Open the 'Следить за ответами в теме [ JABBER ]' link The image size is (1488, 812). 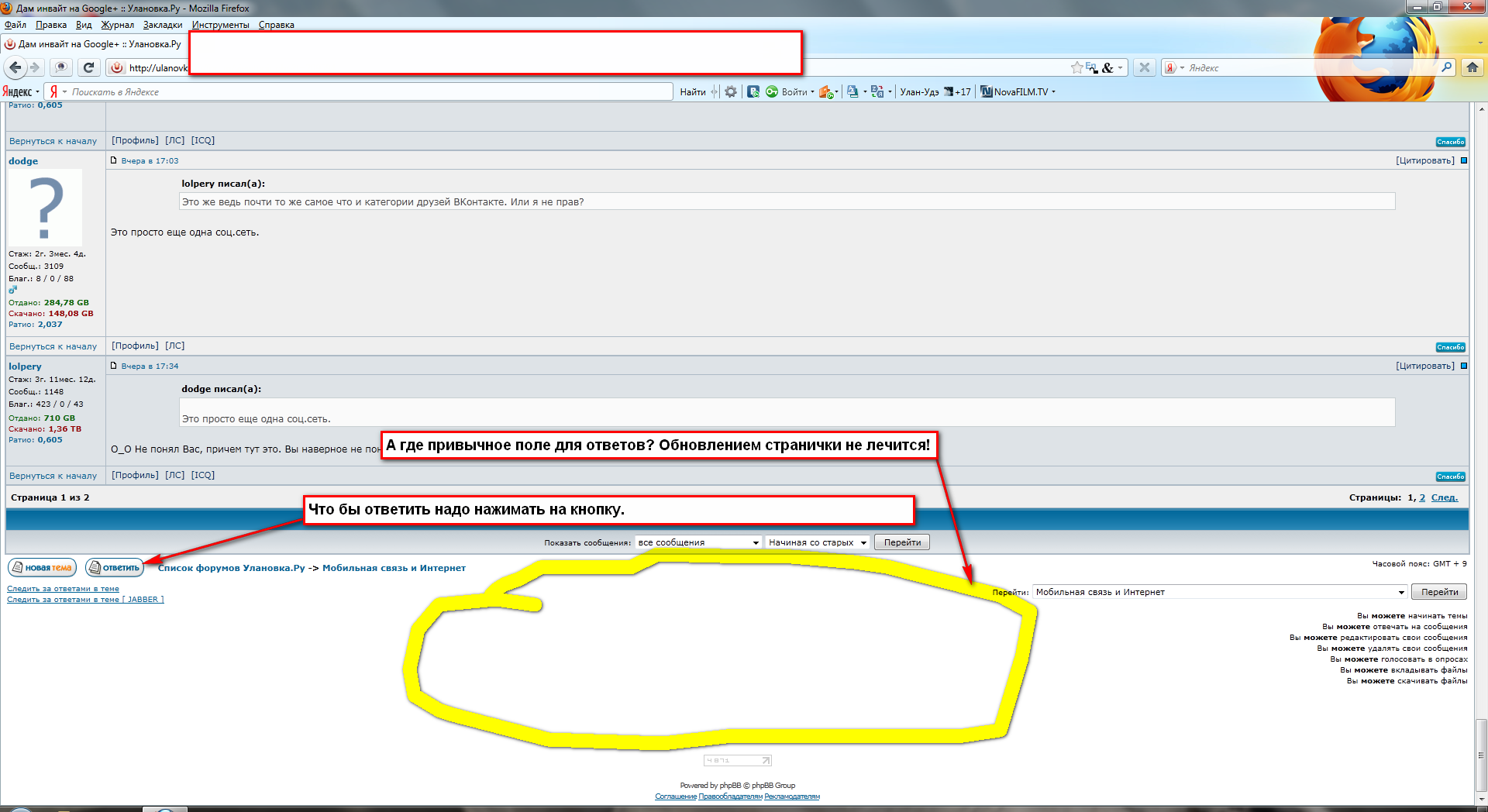tap(85, 600)
